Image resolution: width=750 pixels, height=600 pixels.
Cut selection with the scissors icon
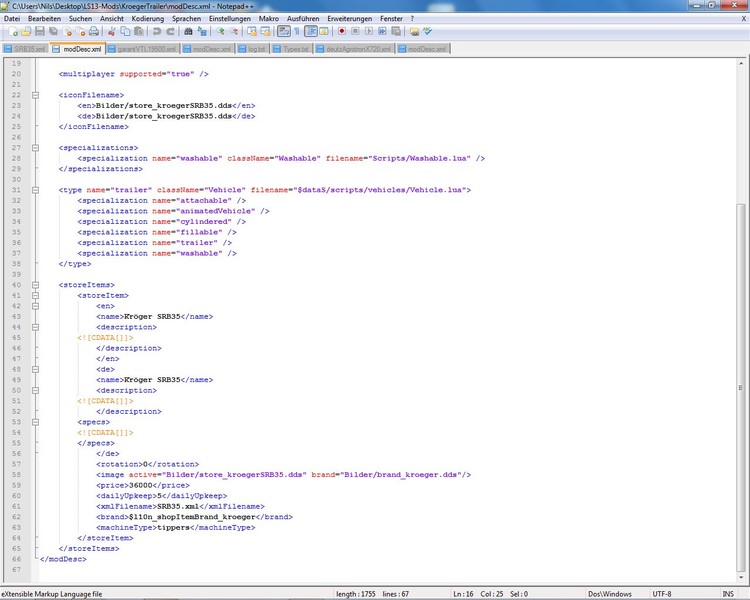111,32
